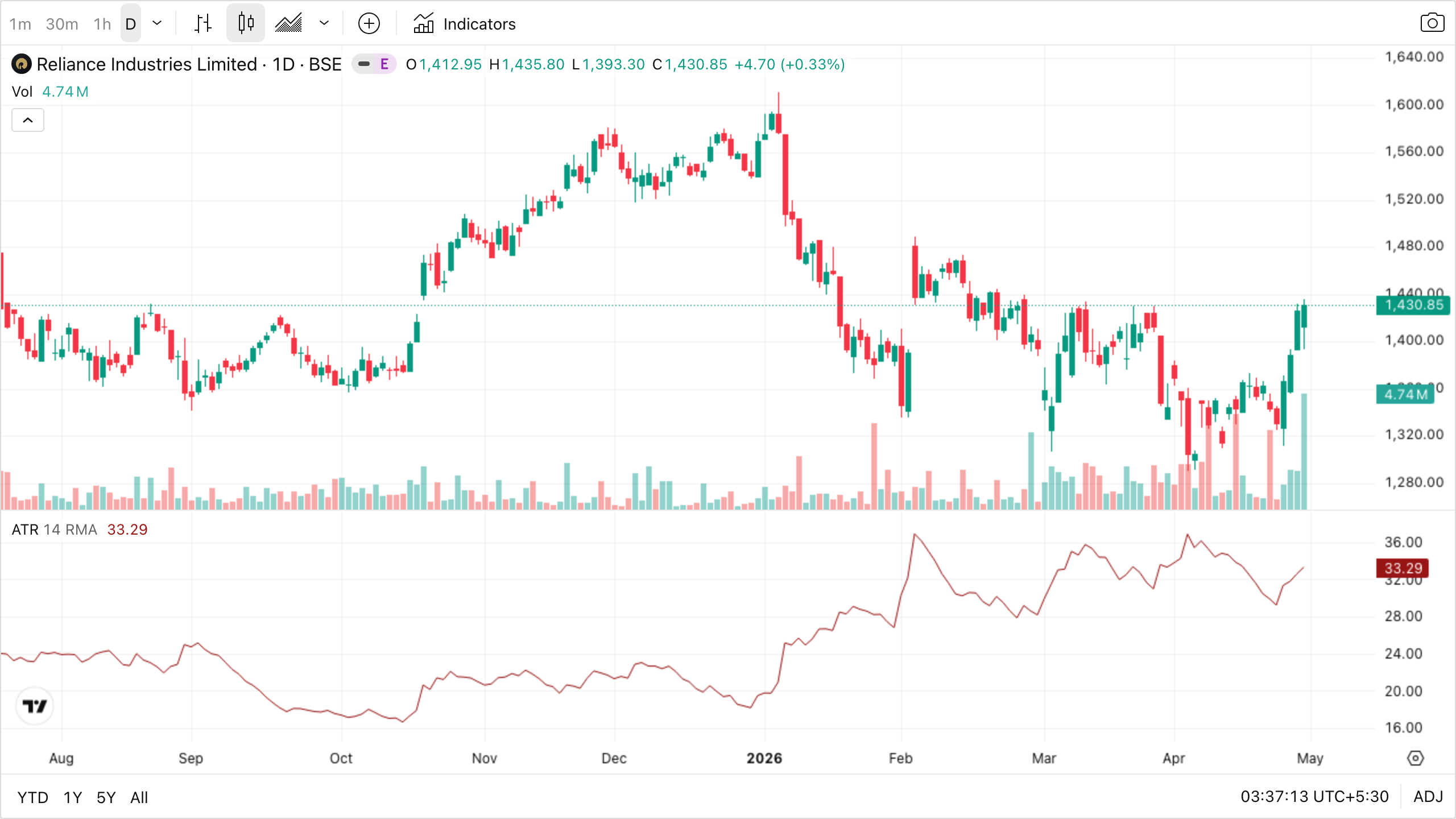Choose the Bars chart style icon

[203, 24]
